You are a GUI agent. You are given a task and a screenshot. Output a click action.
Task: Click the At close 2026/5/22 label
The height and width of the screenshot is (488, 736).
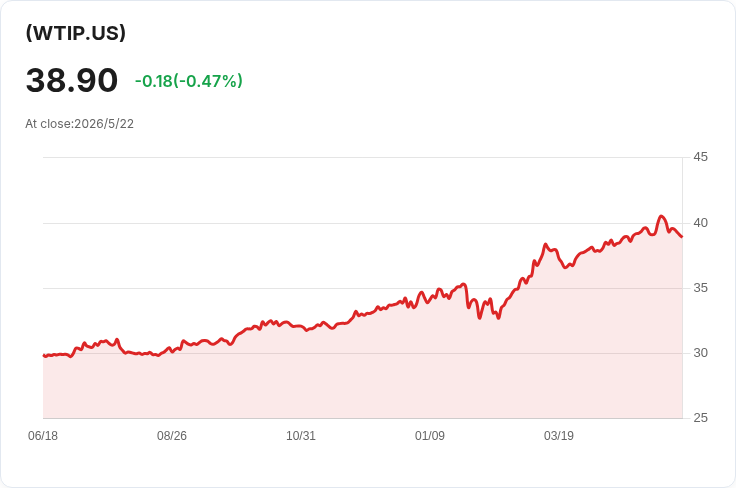coord(79,124)
